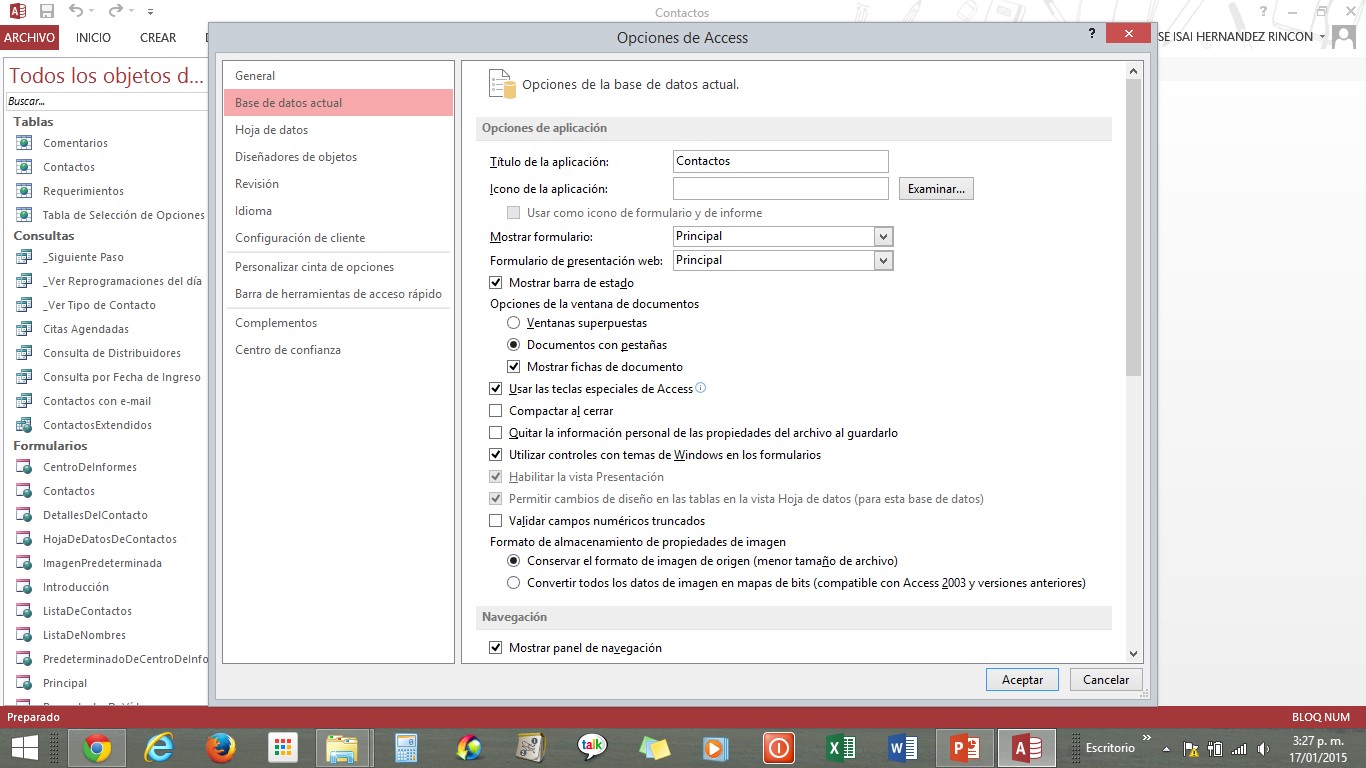Click the table icon beside Comentarios
Screen dimensions: 1366x768
pos(24,143)
